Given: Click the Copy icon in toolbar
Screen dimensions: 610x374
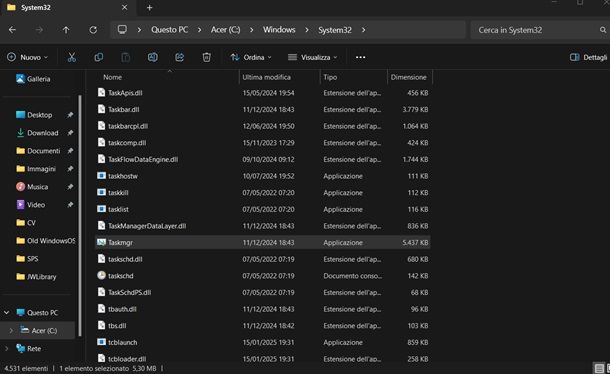Looking at the screenshot, I should pyautogui.click(x=99, y=57).
